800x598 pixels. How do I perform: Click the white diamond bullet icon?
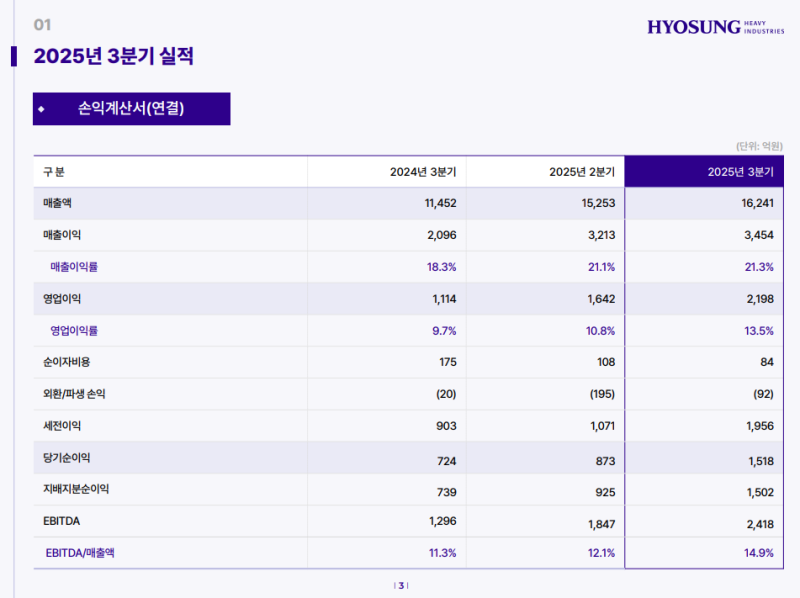click(41, 108)
